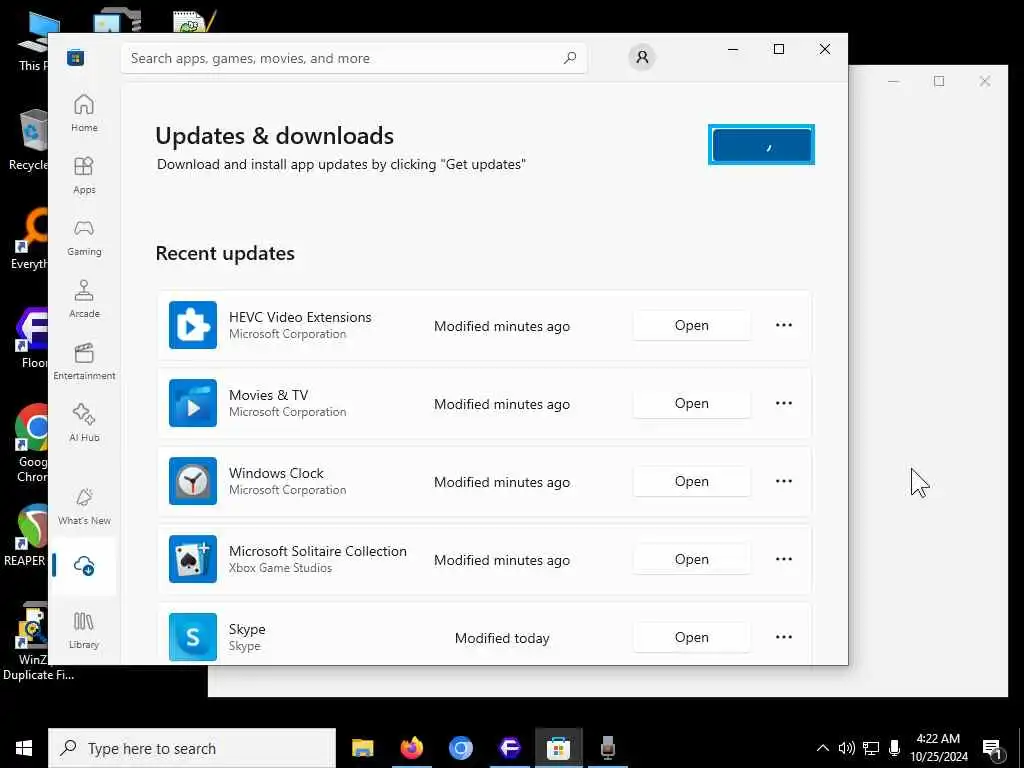Open the volume control in system tray
This screenshot has width=1024, height=768.
pos(846,748)
